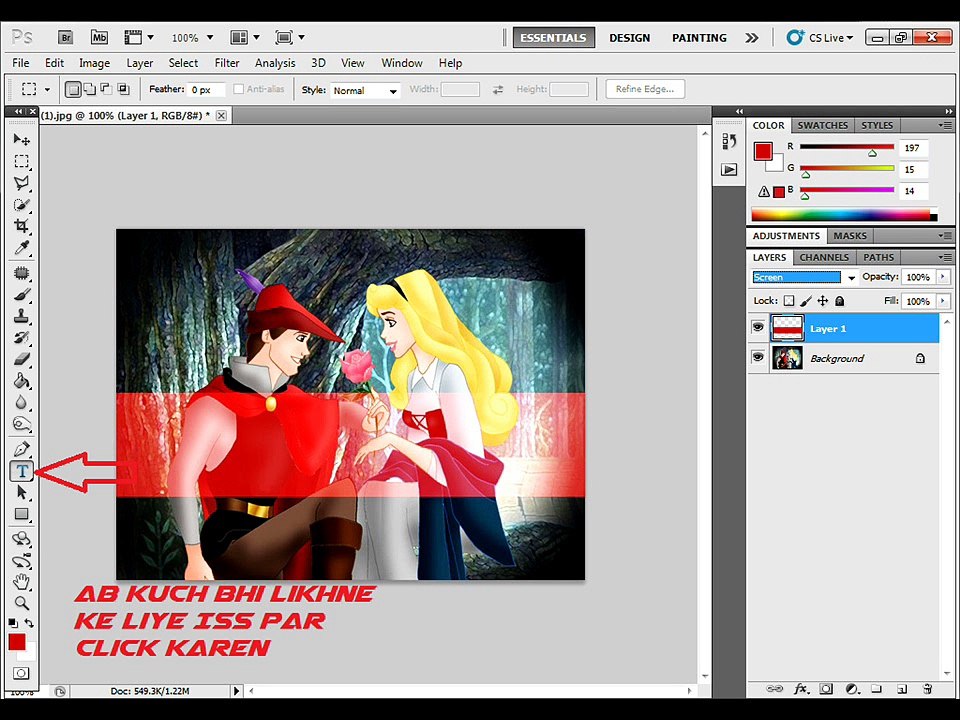Select the Polygonal Lasso tool
The image size is (960, 720).
coord(21,183)
